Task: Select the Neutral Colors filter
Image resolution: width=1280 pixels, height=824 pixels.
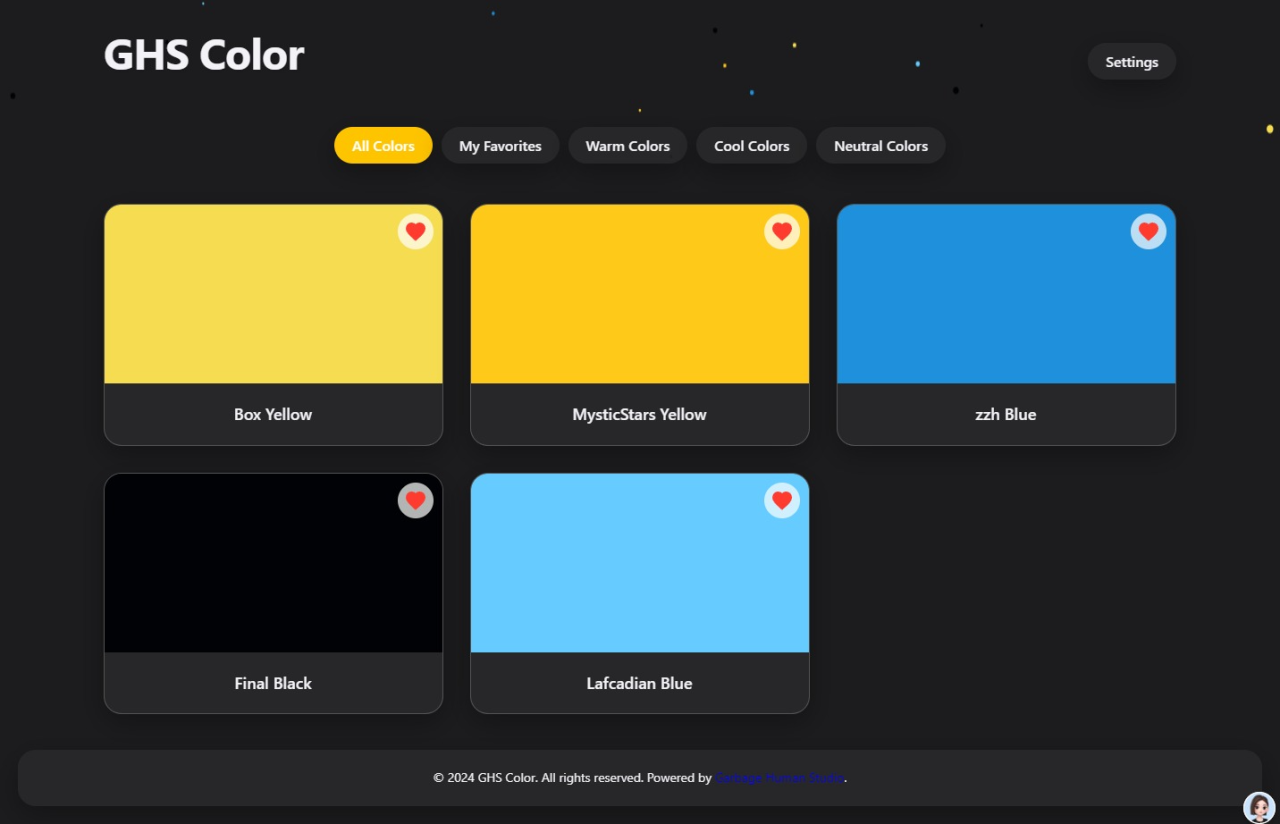Action: coord(880,146)
